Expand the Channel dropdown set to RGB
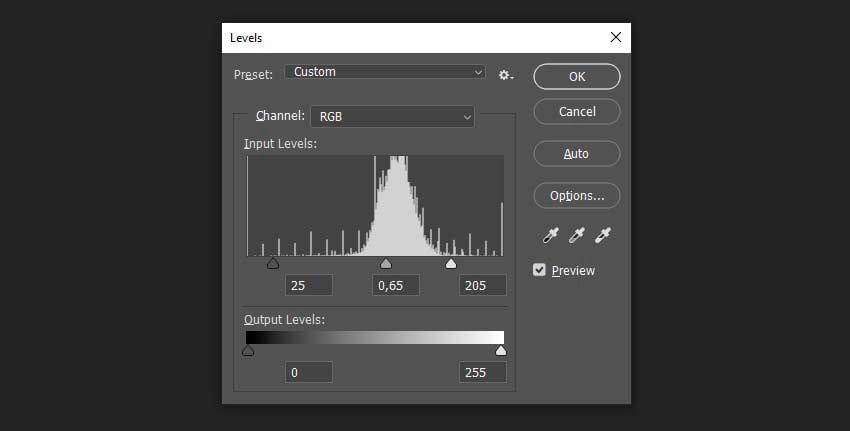The image size is (850, 431). point(392,117)
